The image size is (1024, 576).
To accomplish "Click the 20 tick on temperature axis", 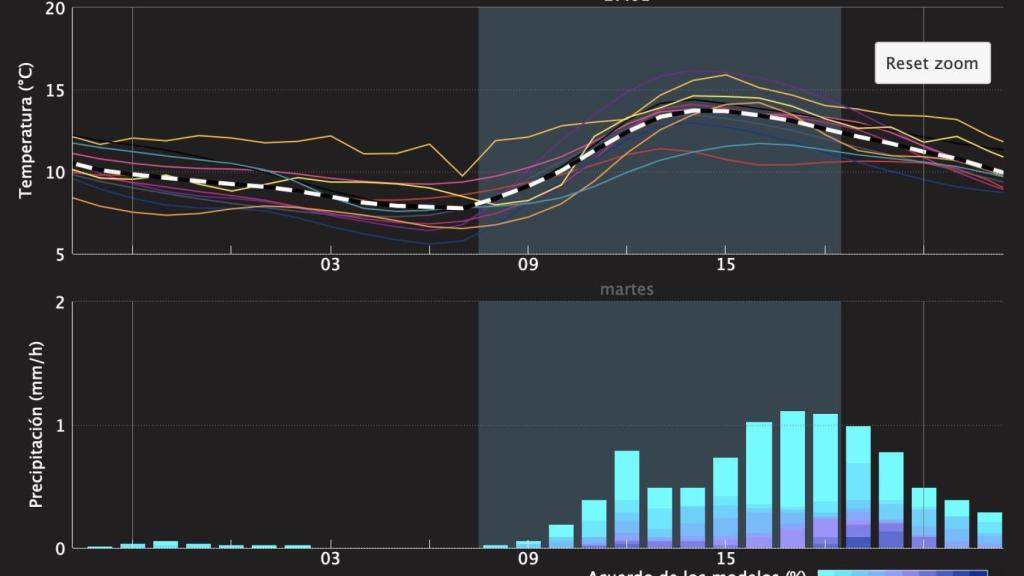I will pyautogui.click(x=55, y=9).
